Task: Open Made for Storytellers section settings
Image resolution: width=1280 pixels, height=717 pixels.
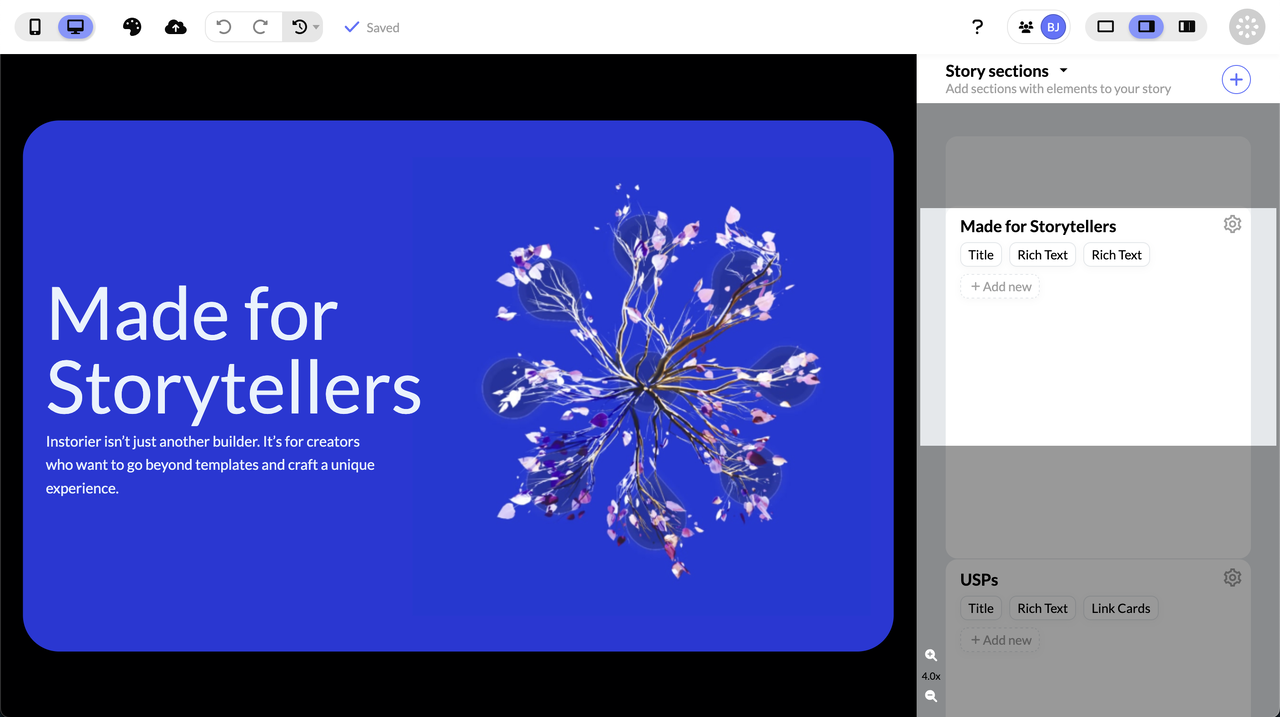Action: coord(1232,224)
